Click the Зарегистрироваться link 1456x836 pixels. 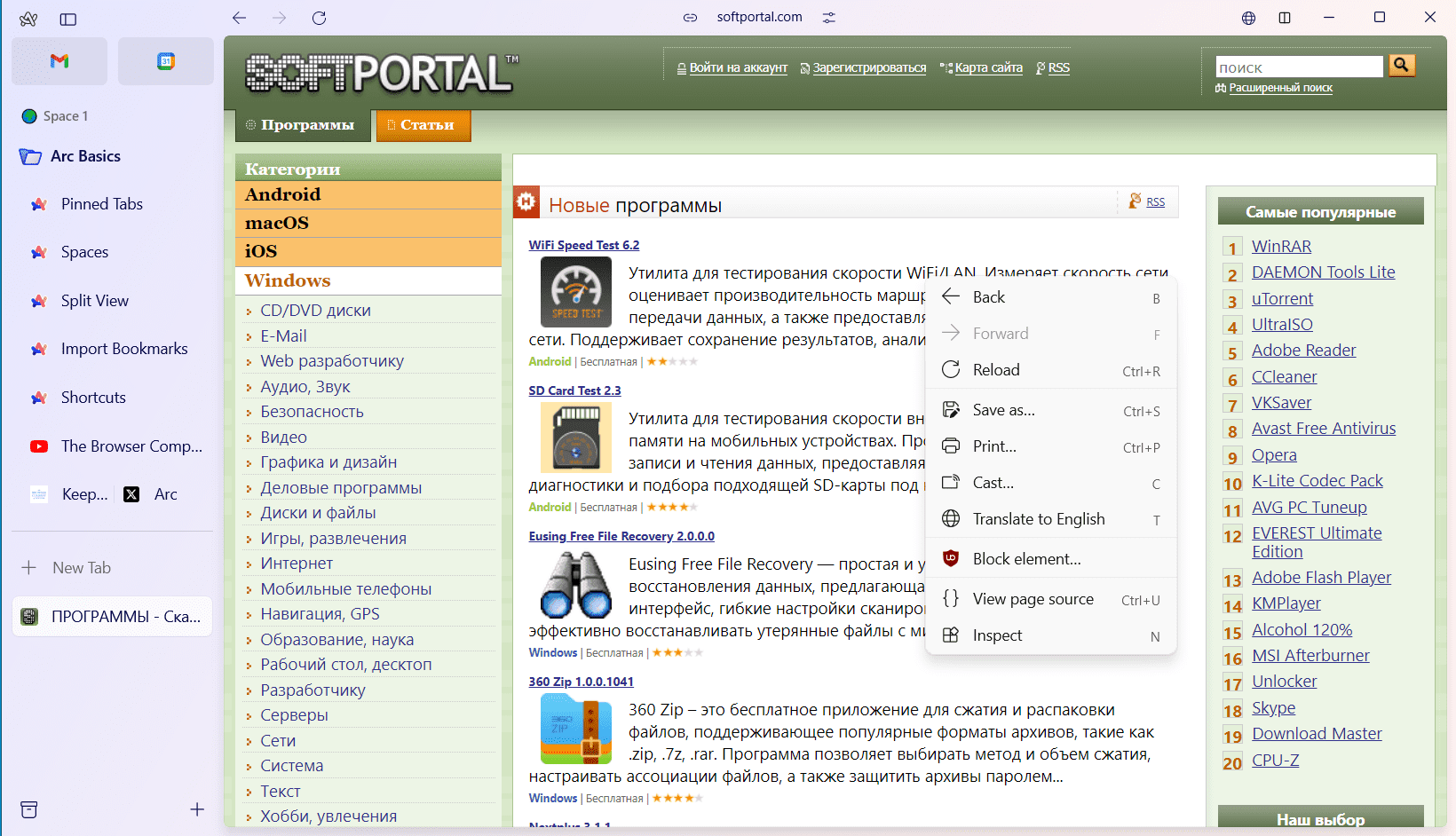pos(869,67)
